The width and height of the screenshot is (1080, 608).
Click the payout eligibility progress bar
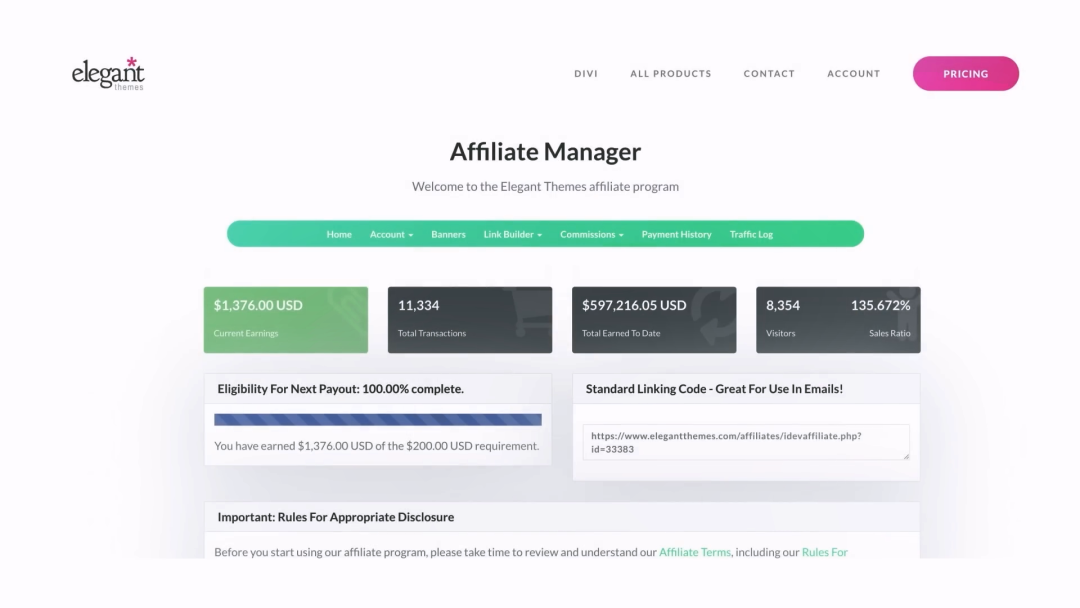coord(378,419)
